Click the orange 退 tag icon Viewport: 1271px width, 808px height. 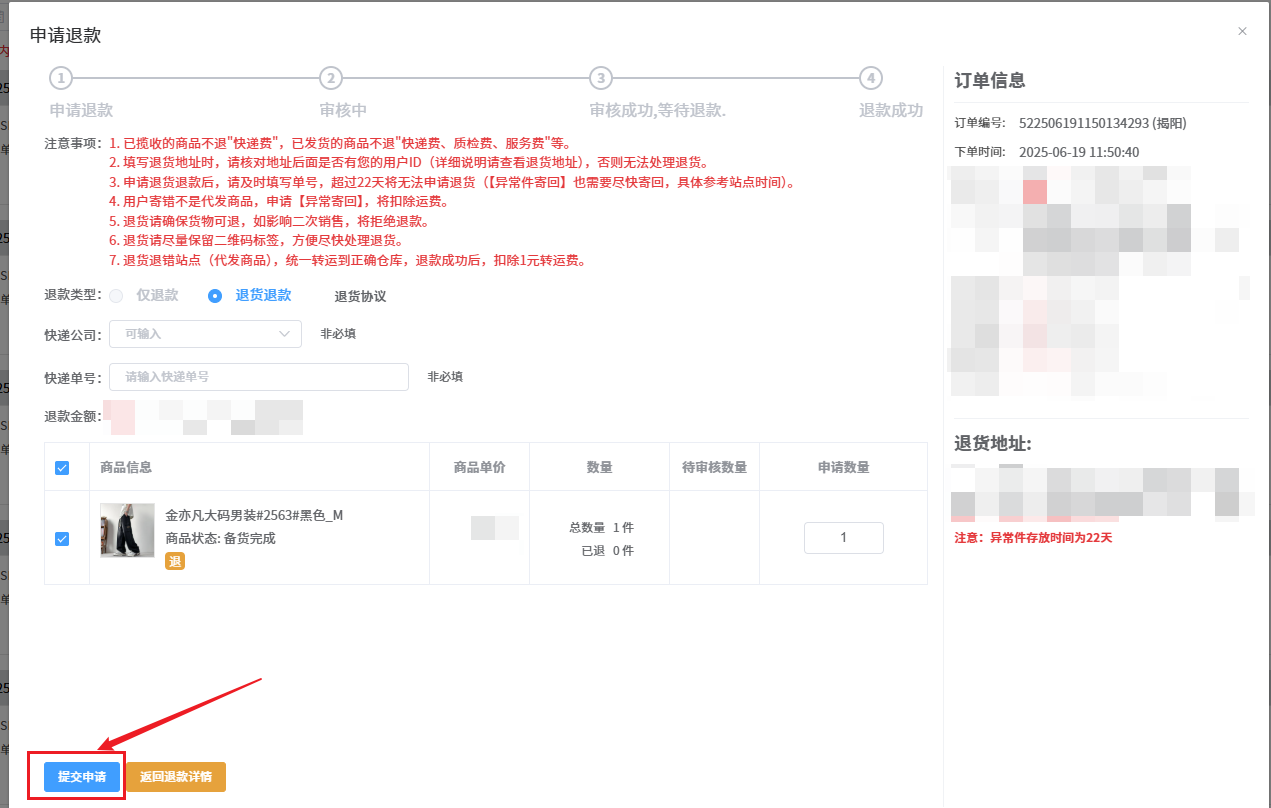(175, 561)
